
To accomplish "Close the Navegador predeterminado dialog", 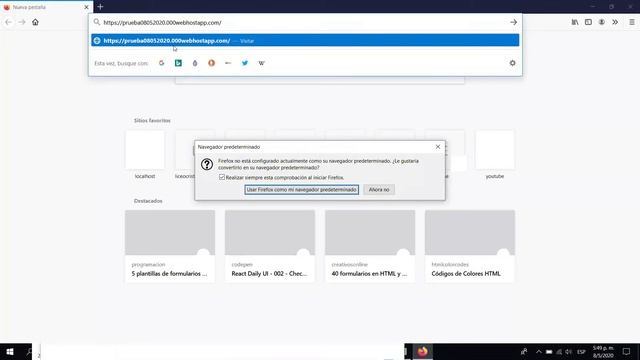I will pos(438,147).
